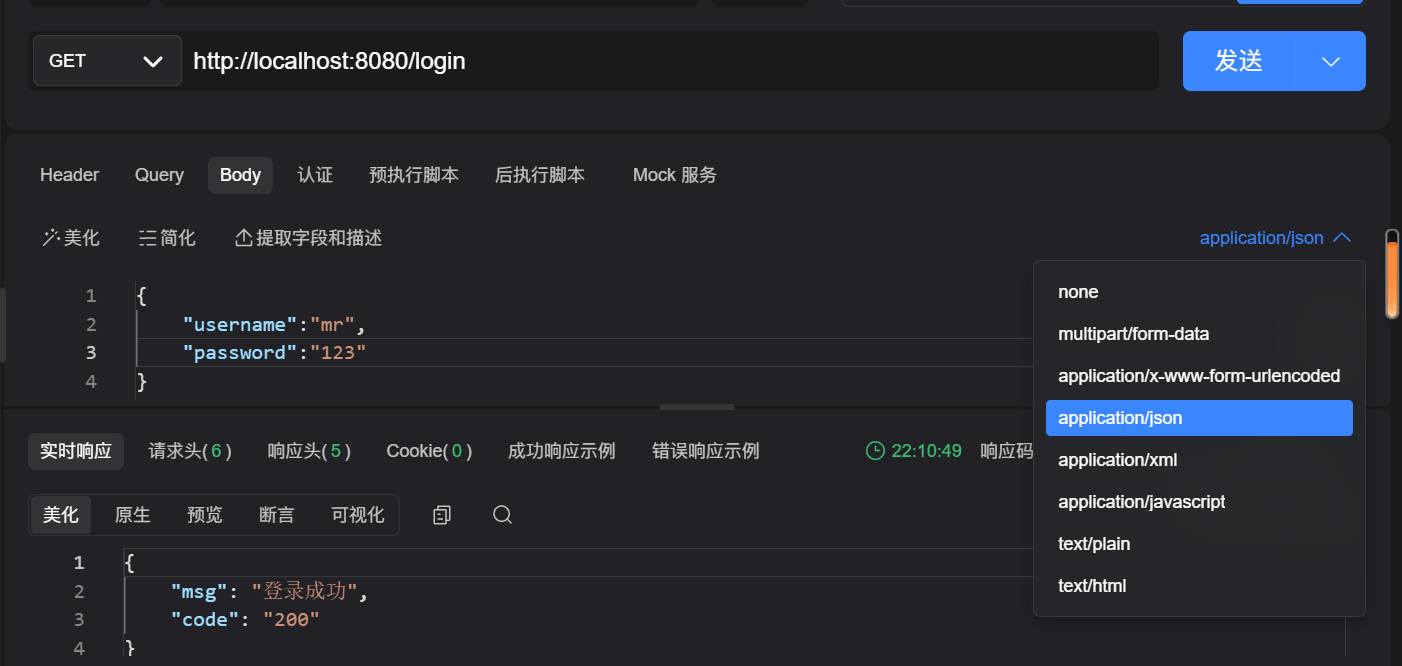Open the Cookie(0) tab
This screenshot has height=666, width=1402.
pos(429,451)
